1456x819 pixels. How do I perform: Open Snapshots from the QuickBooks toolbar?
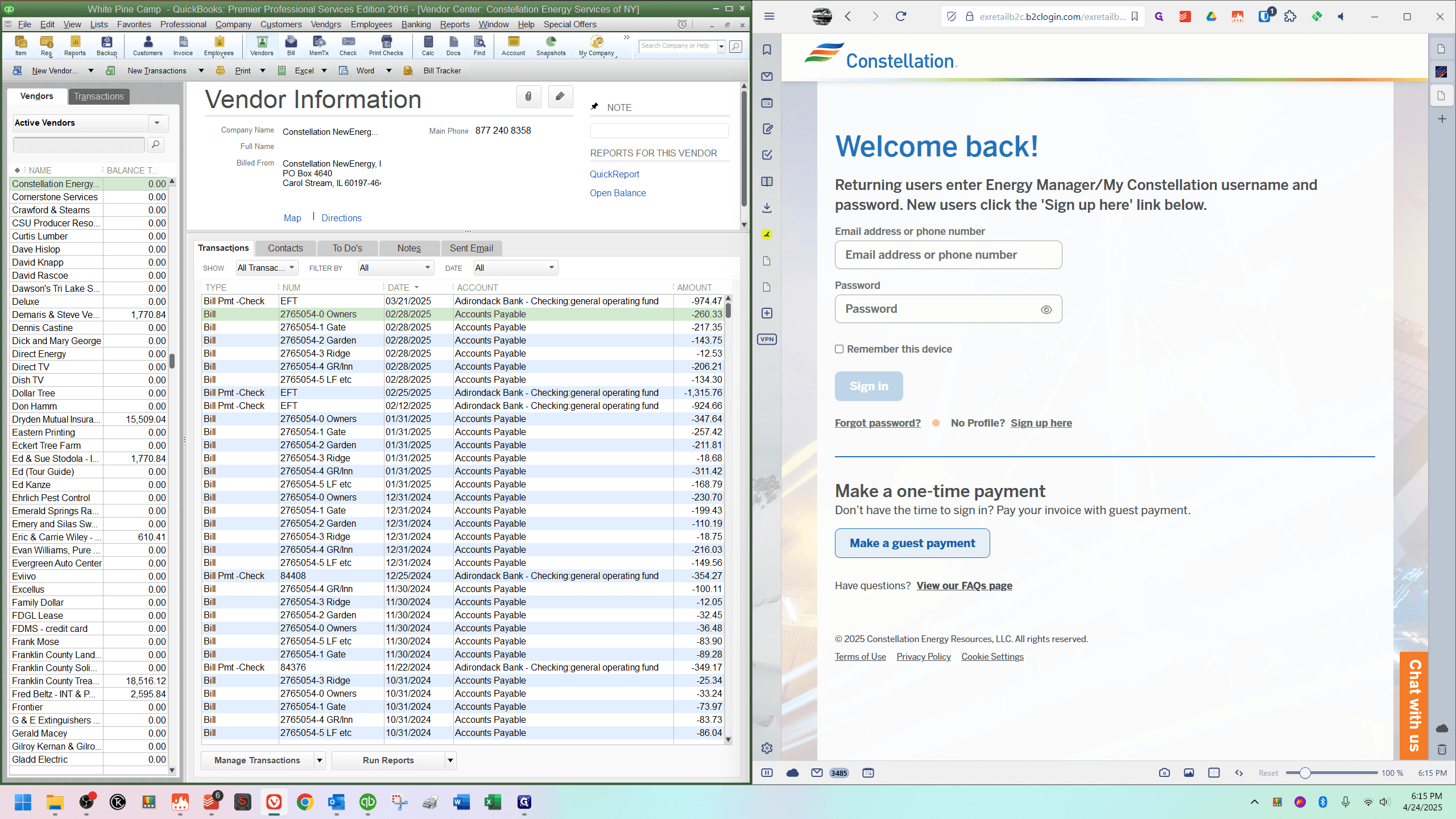(551, 45)
